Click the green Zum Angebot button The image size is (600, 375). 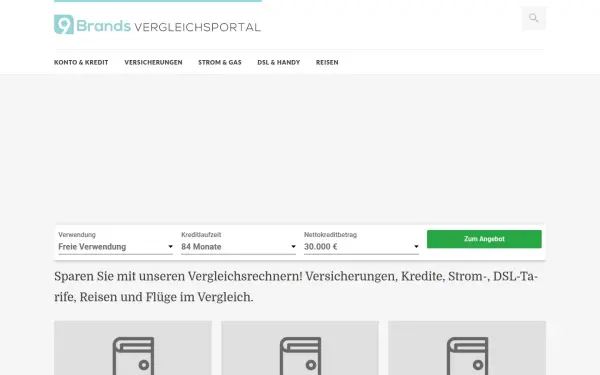pos(484,239)
